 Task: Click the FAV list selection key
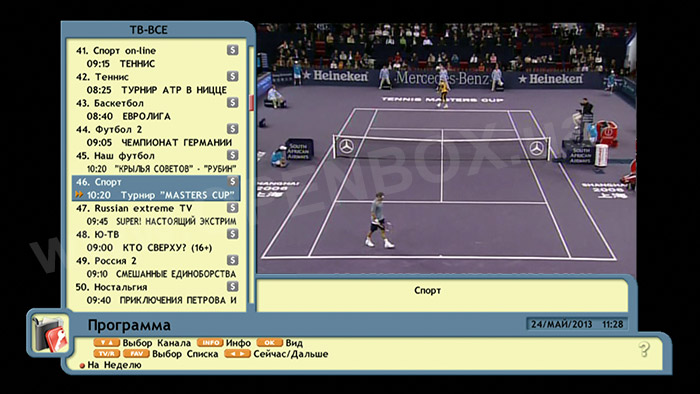(x=136, y=354)
